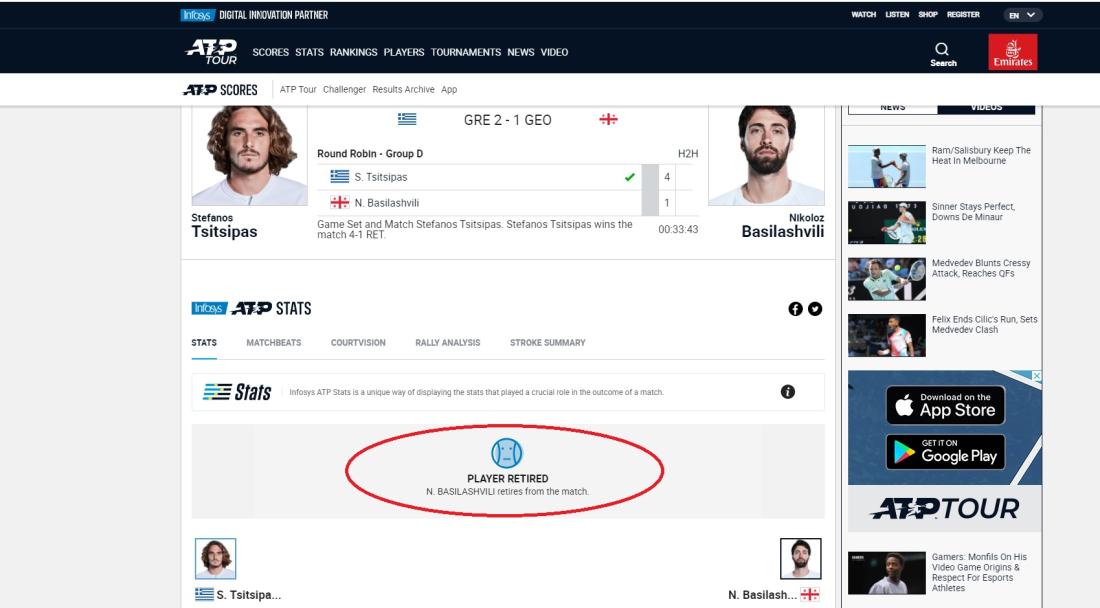1100x608 pixels.
Task: Open Download on the App Store badge
Action: coord(945,405)
